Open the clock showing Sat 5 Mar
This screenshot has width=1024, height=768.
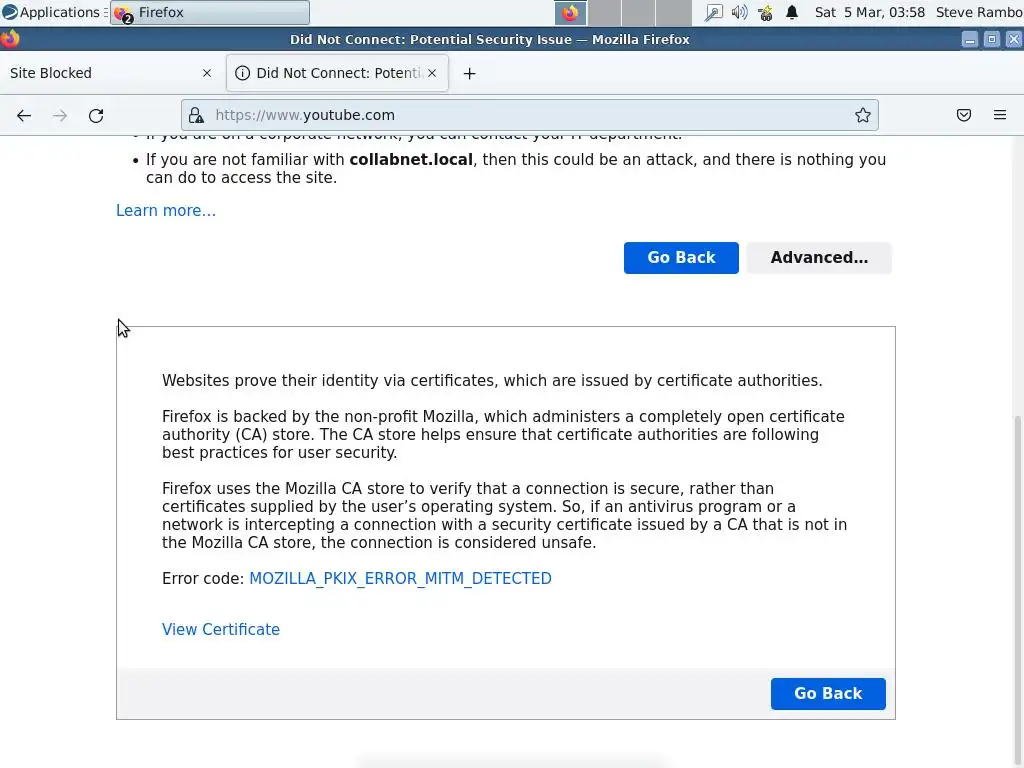tap(869, 12)
